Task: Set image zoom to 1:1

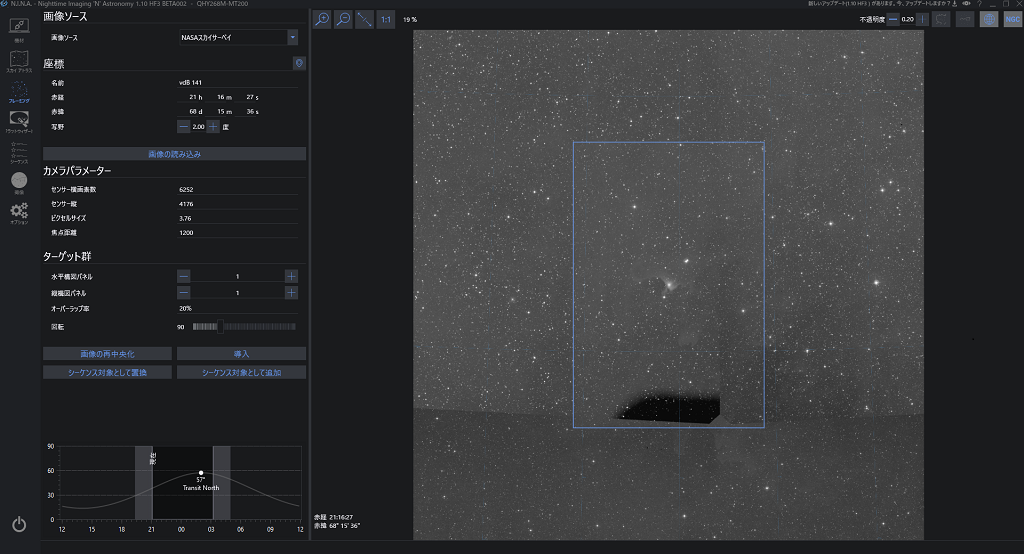Action: [x=386, y=20]
